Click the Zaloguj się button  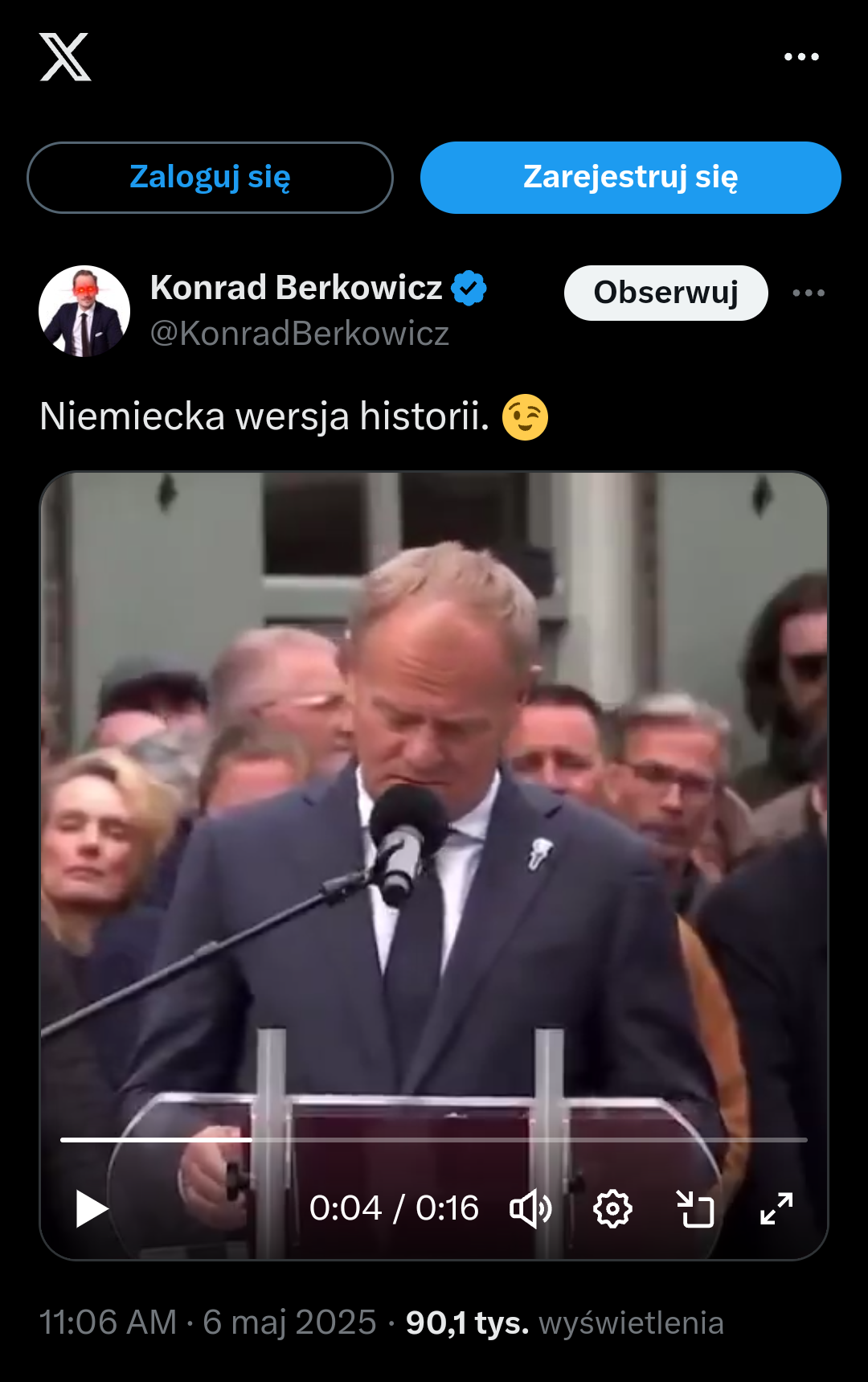pyautogui.click(x=210, y=178)
